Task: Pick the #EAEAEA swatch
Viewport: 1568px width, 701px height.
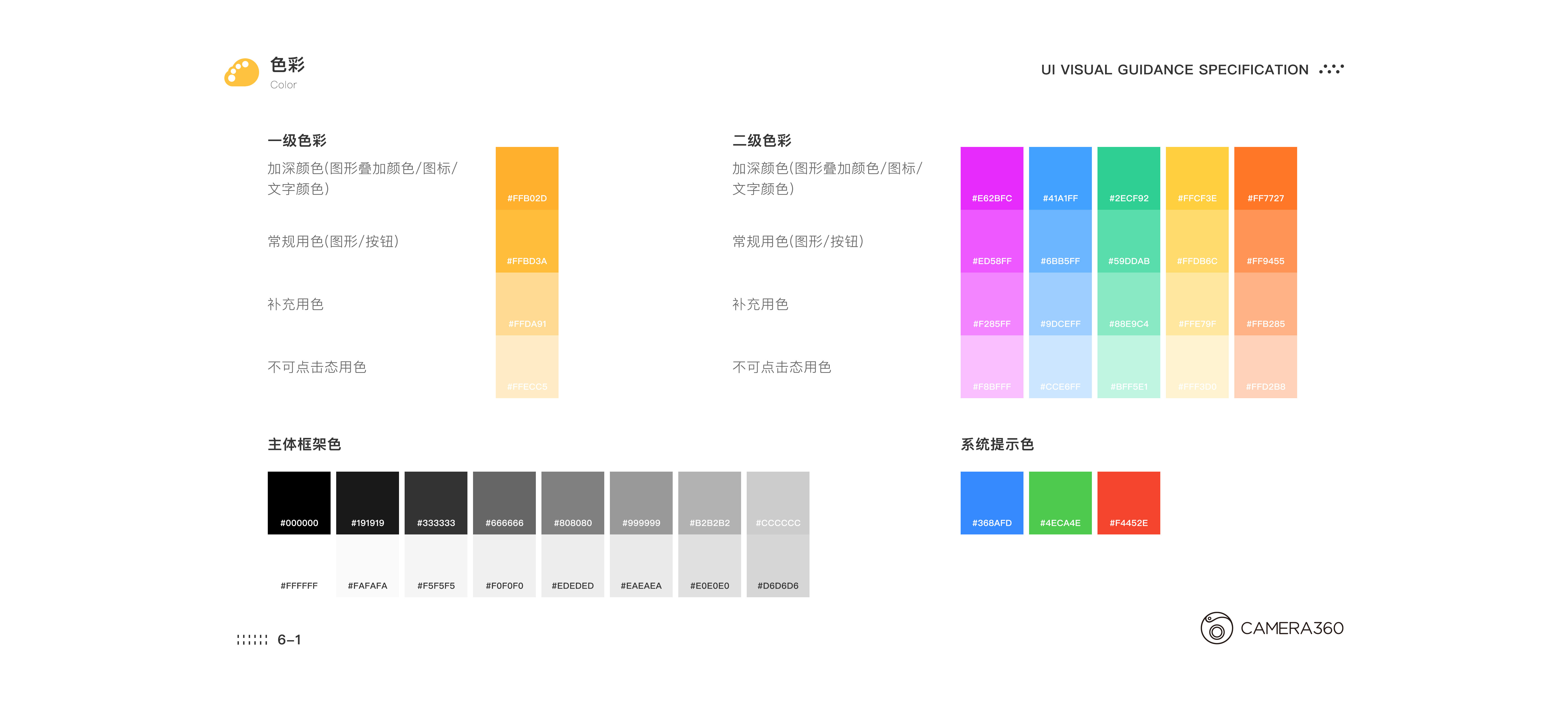Action: tap(642, 566)
